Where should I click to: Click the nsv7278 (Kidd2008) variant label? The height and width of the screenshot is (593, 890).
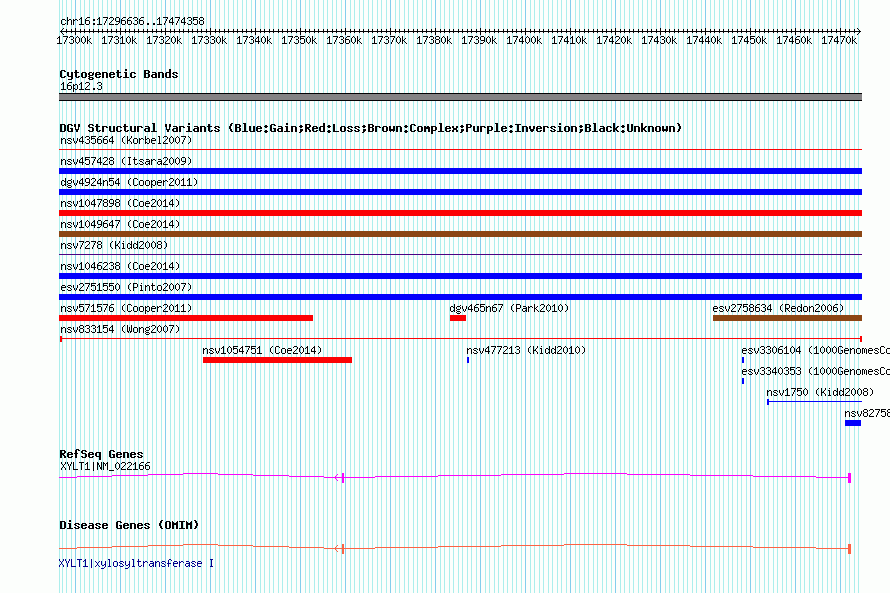114,245
